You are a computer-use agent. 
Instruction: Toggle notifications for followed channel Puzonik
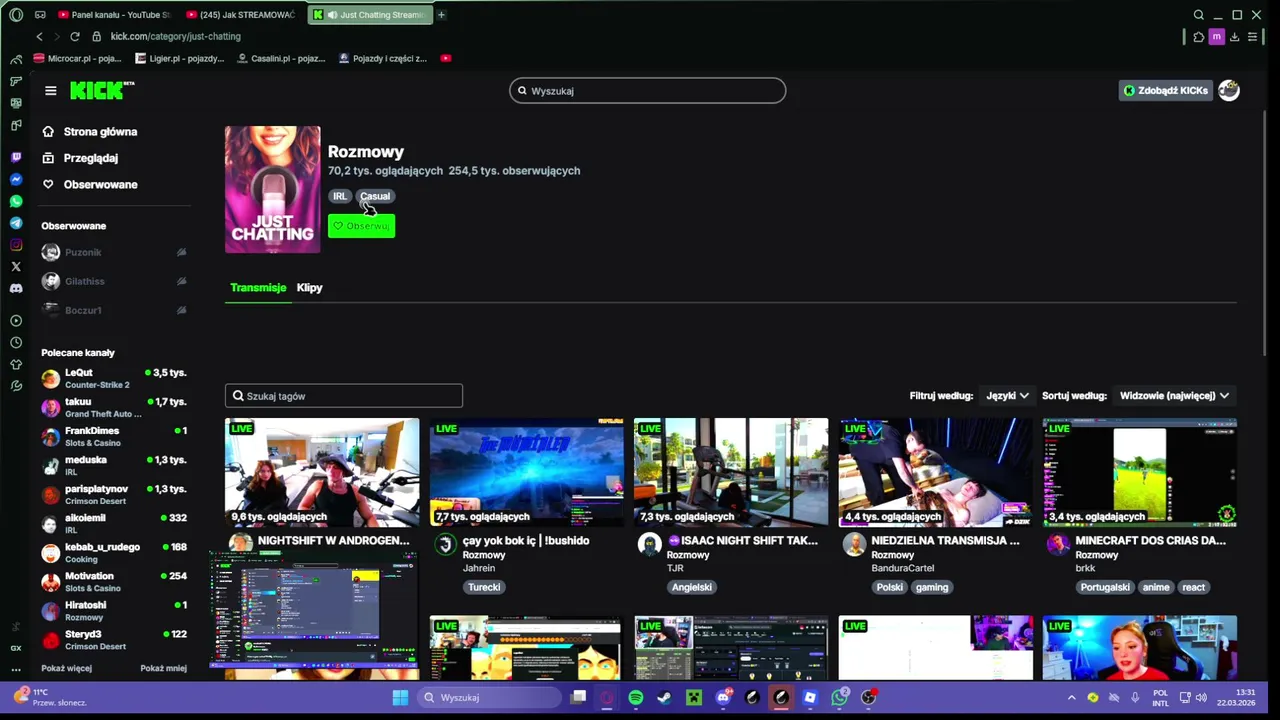pyautogui.click(x=181, y=252)
